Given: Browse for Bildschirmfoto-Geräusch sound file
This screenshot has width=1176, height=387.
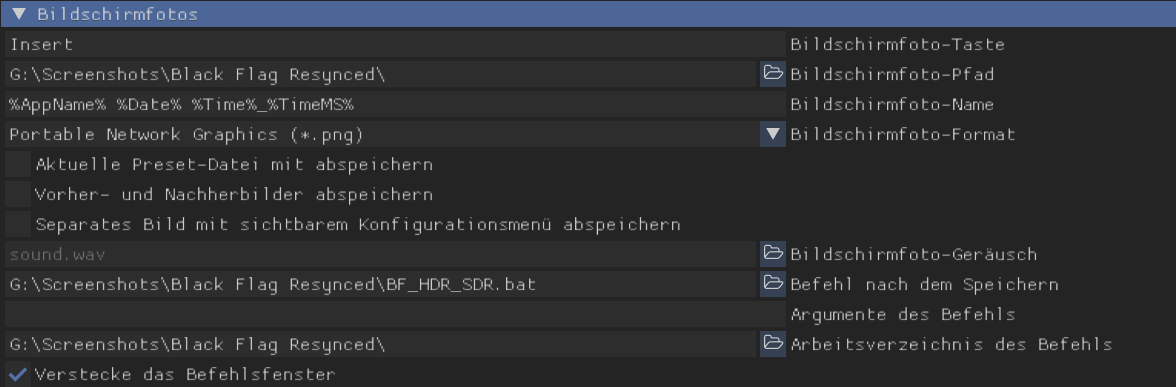Looking at the screenshot, I should (772, 254).
